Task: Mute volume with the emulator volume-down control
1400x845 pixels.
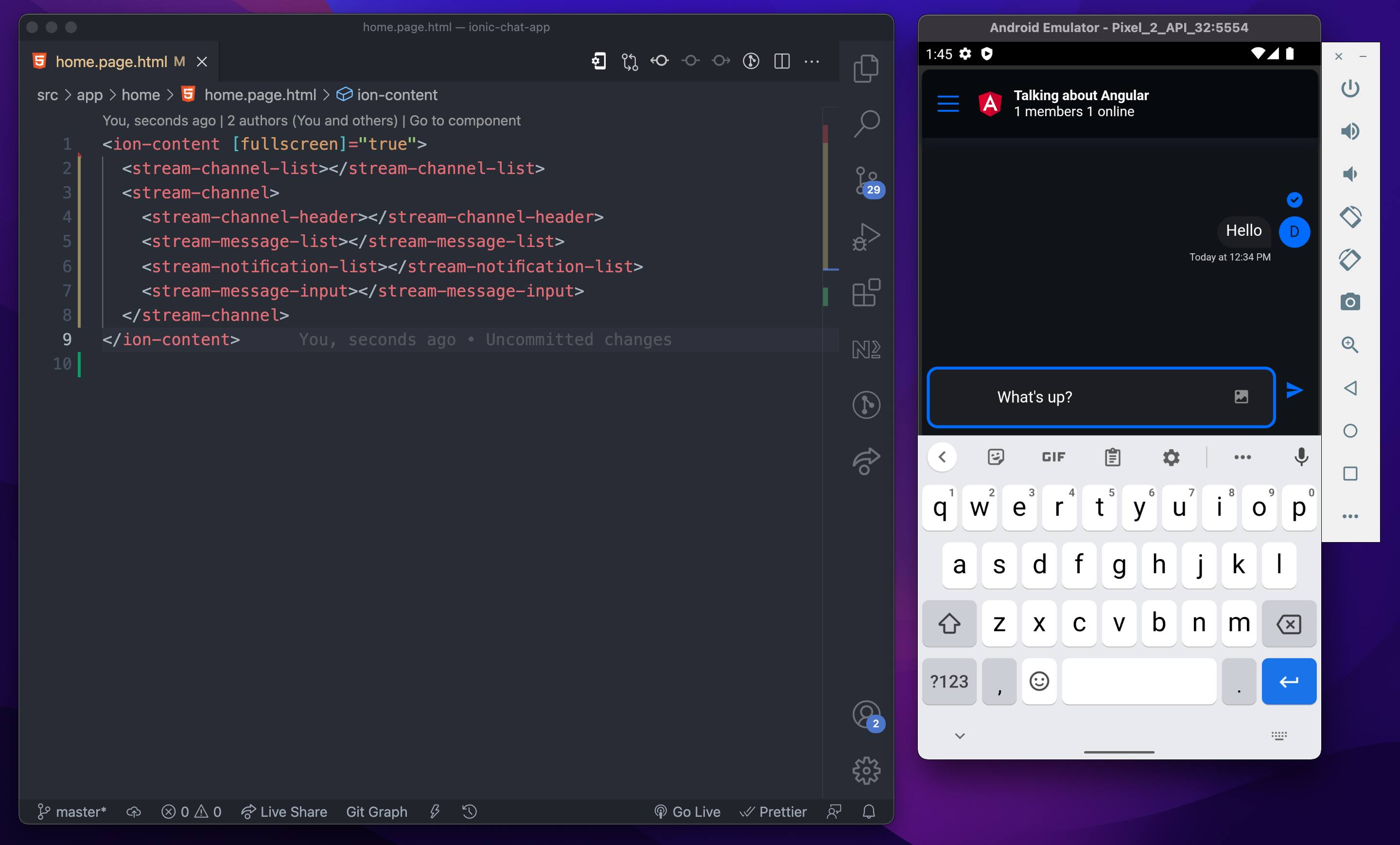Action: pyautogui.click(x=1350, y=173)
